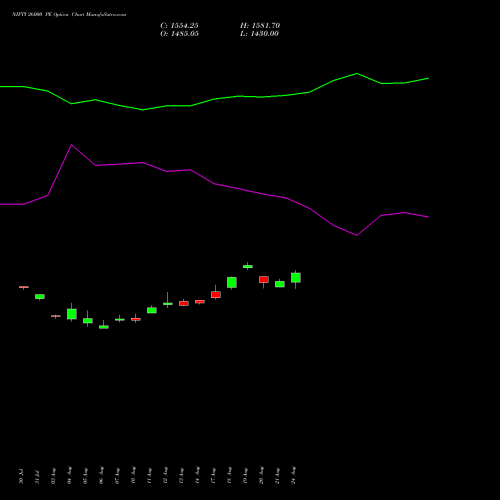Select the green candlestick above 05 Aug
This screenshot has width=500, height=500.
(88, 320)
